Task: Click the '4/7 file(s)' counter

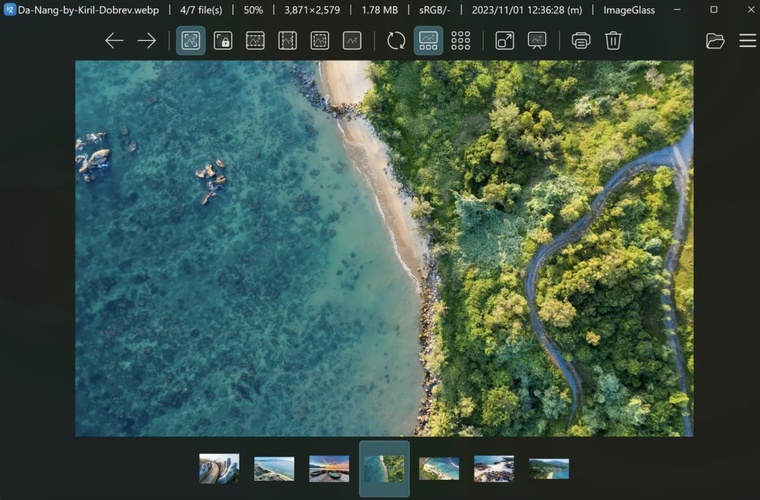Action: (201, 10)
